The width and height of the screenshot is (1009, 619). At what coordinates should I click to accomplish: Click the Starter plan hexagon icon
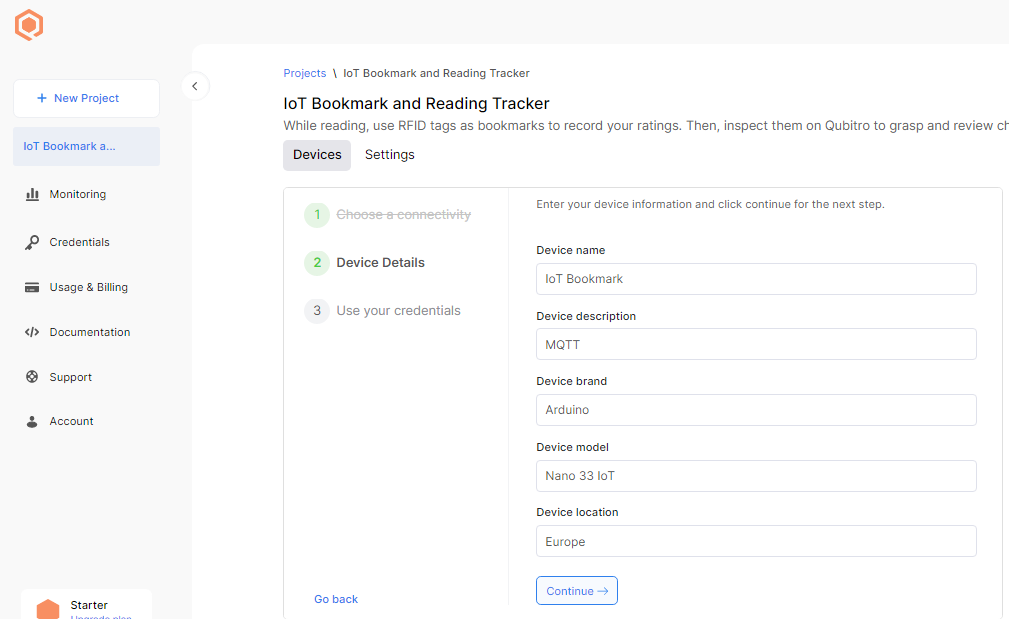pos(48,609)
